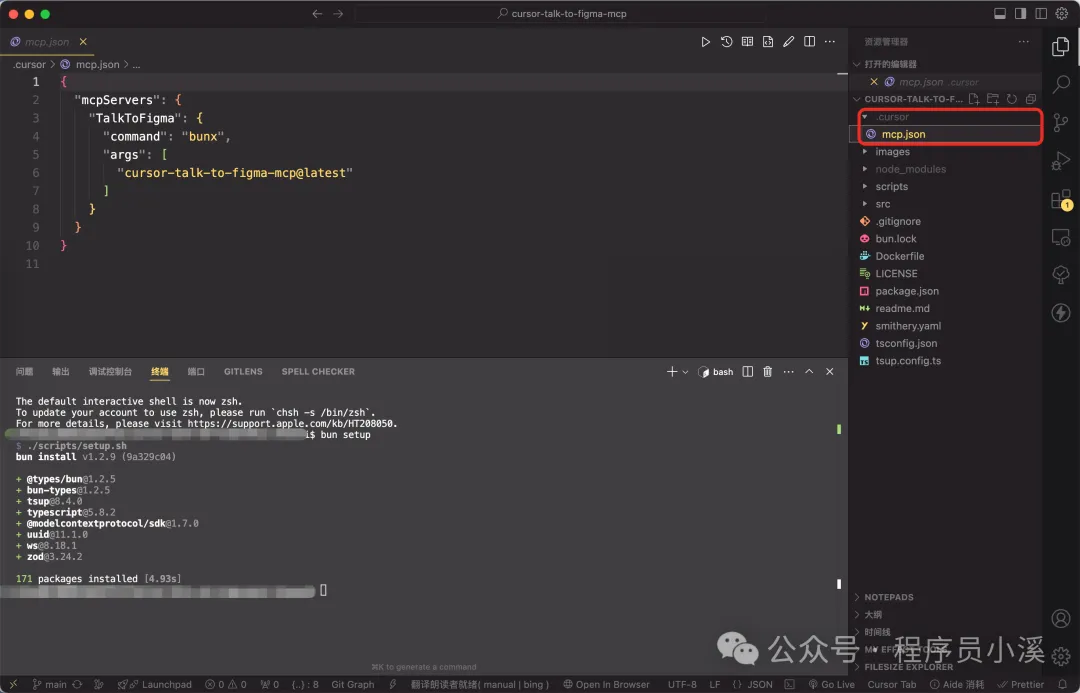Open the Explorer files icon in activity bar
Image resolution: width=1080 pixels, height=693 pixels.
pos(1061,47)
